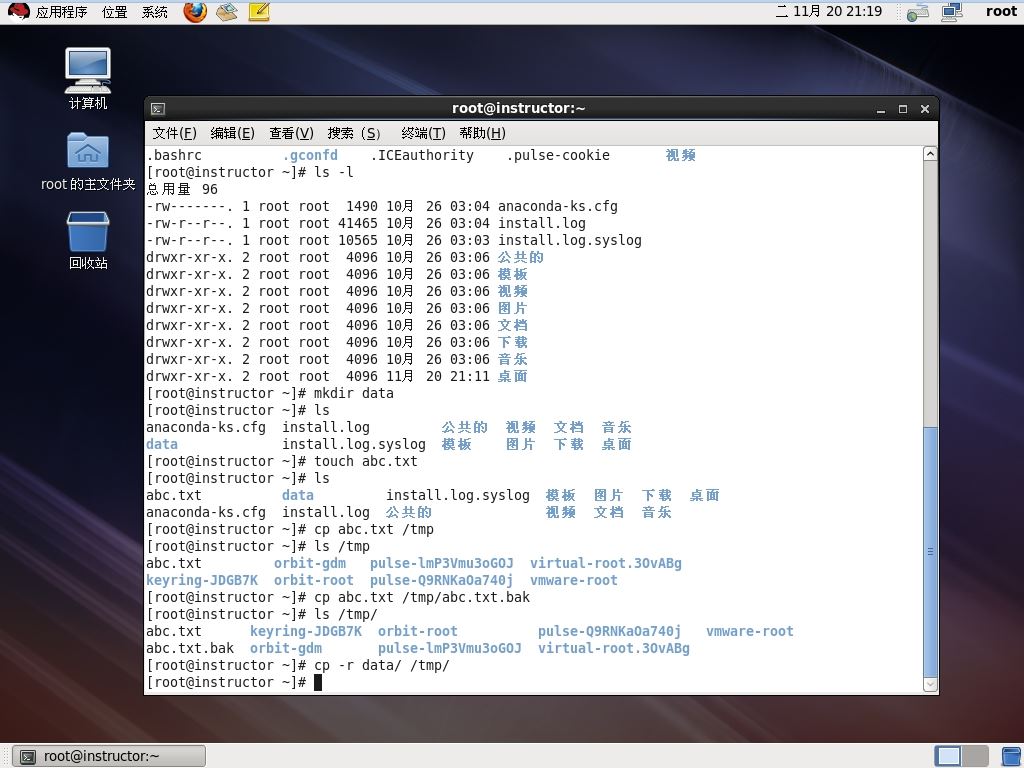The height and width of the screenshot is (768, 1024).
Task: Close the terminal window
Action: (925, 109)
